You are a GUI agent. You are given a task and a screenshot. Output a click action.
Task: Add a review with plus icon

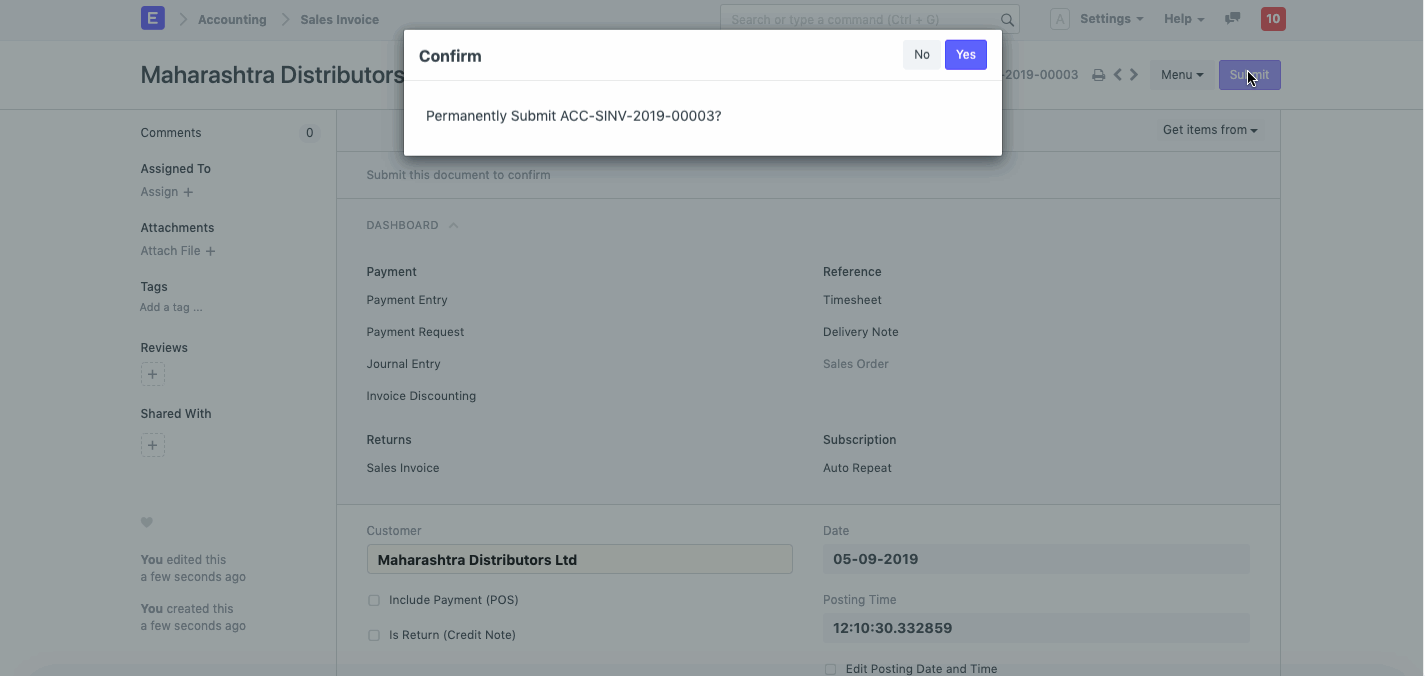coord(152,375)
